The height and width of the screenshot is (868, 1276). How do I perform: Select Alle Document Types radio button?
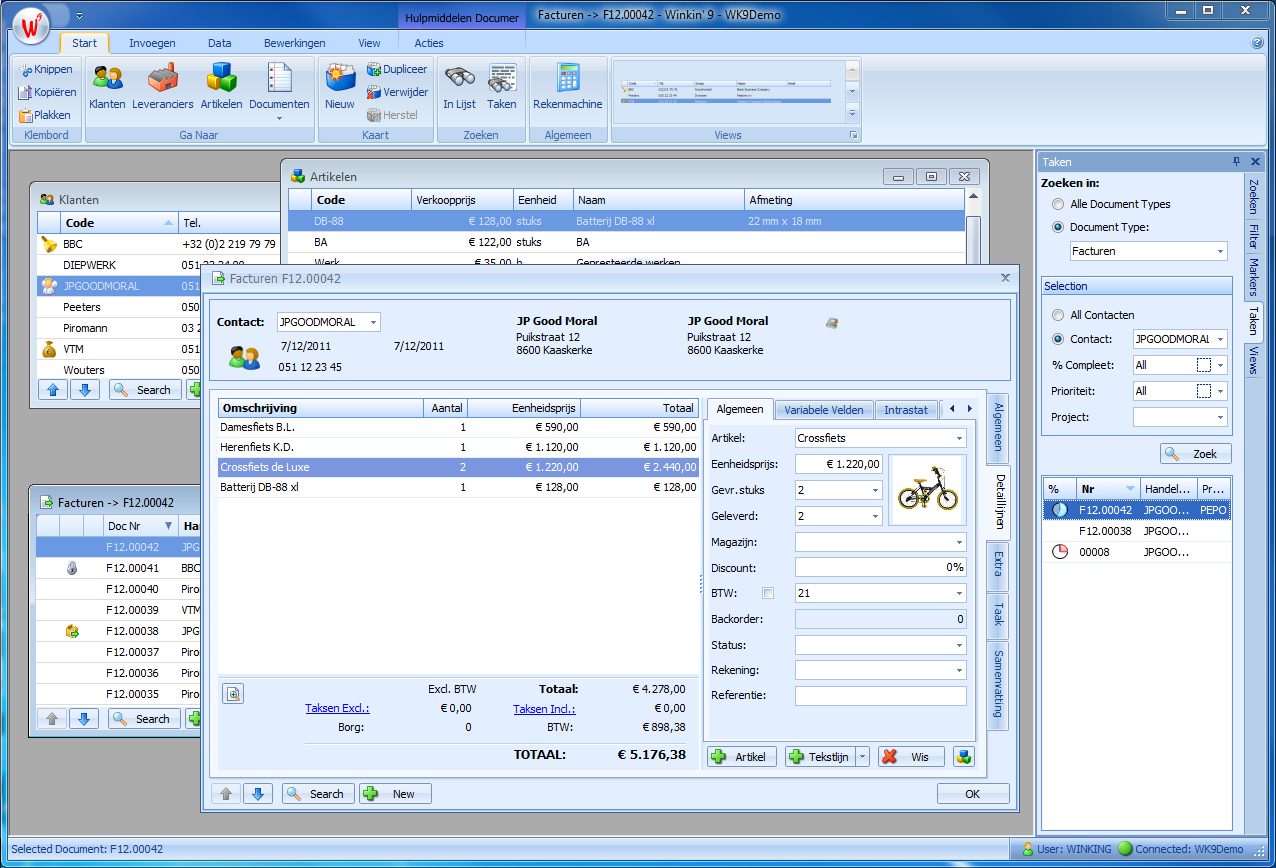click(1058, 204)
